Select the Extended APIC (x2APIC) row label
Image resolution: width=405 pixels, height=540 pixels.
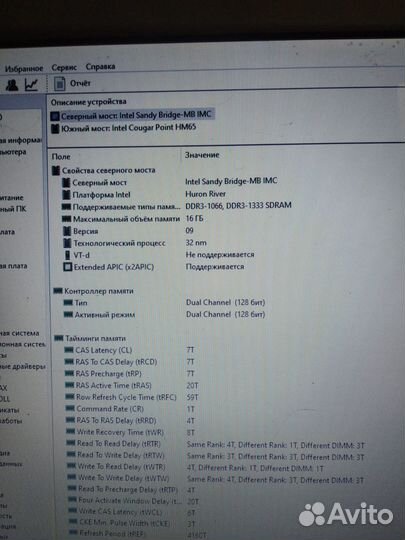click(114, 267)
